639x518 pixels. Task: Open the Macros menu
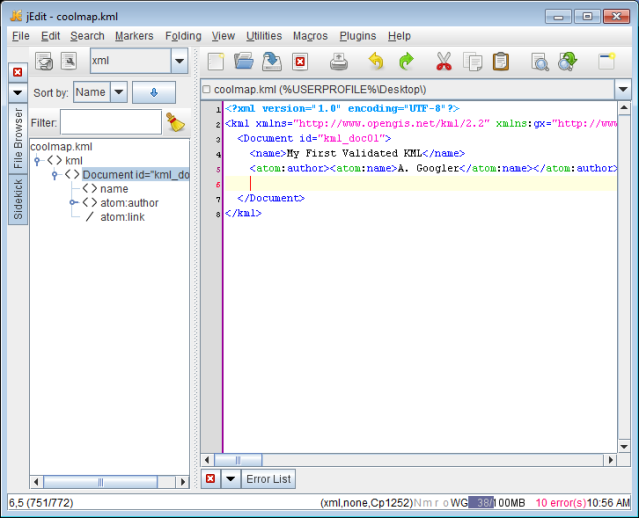[x=310, y=36]
